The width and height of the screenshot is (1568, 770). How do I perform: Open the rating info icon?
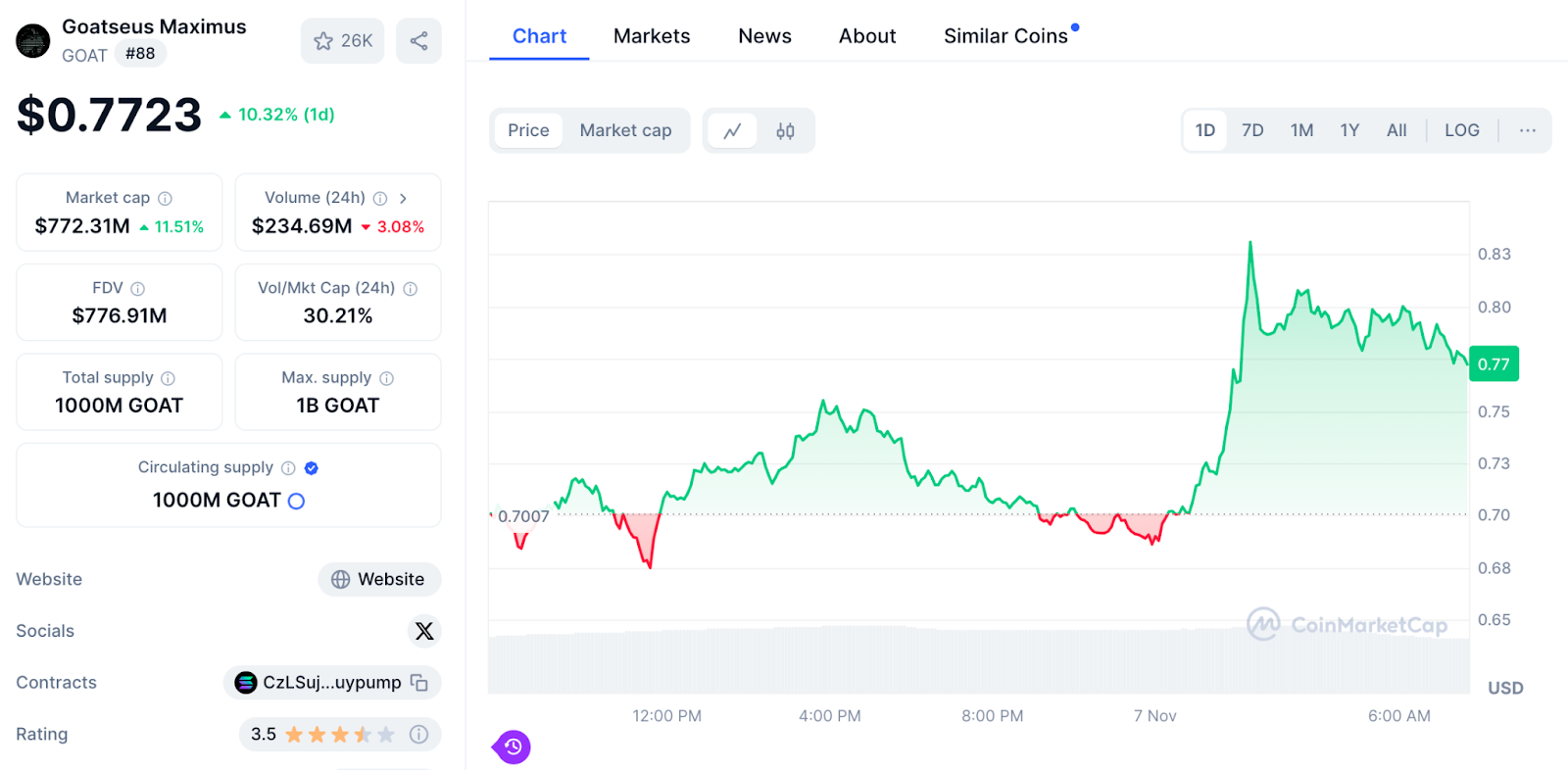(418, 734)
